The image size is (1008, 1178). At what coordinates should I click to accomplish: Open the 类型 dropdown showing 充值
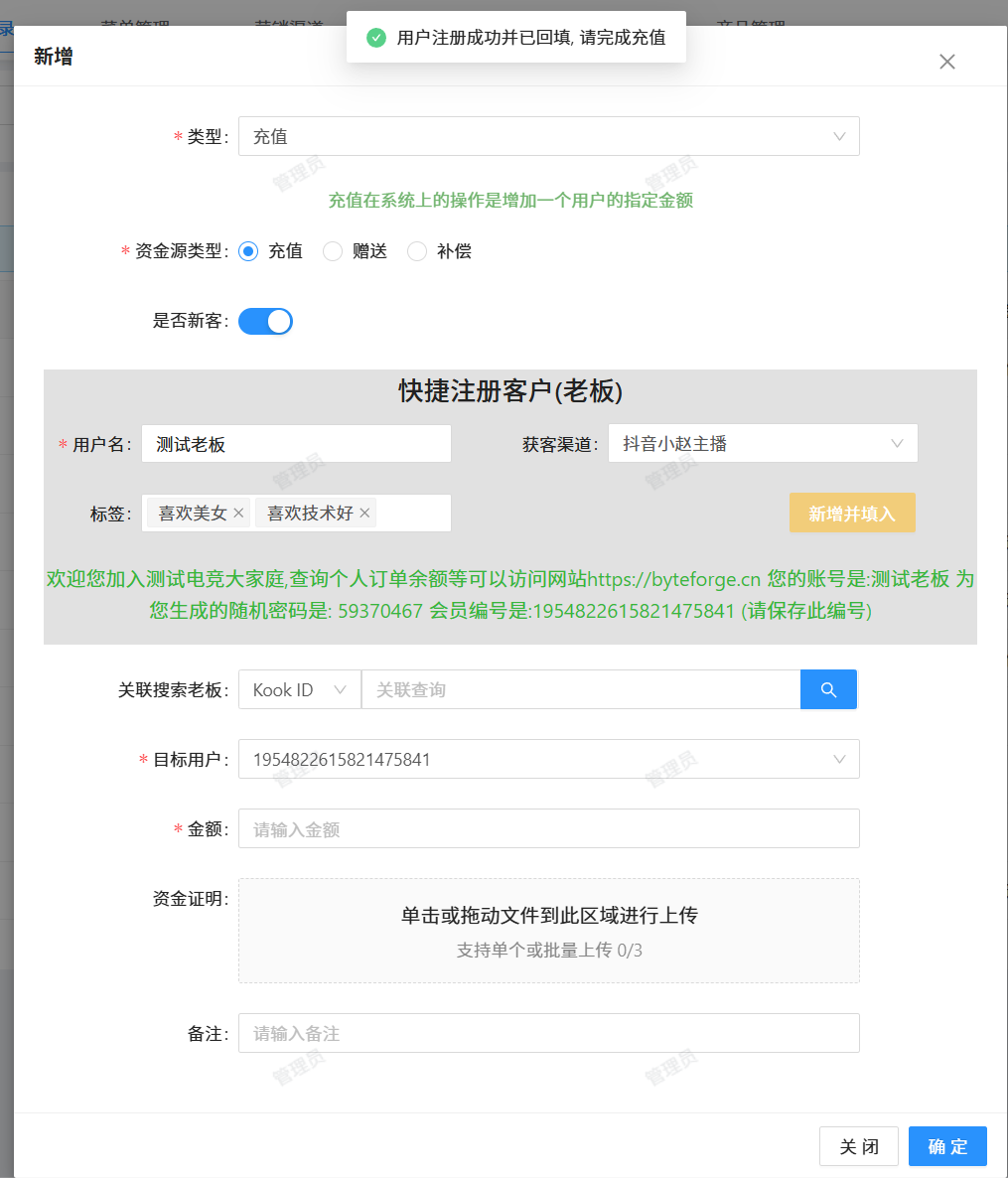pyautogui.click(x=549, y=136)
